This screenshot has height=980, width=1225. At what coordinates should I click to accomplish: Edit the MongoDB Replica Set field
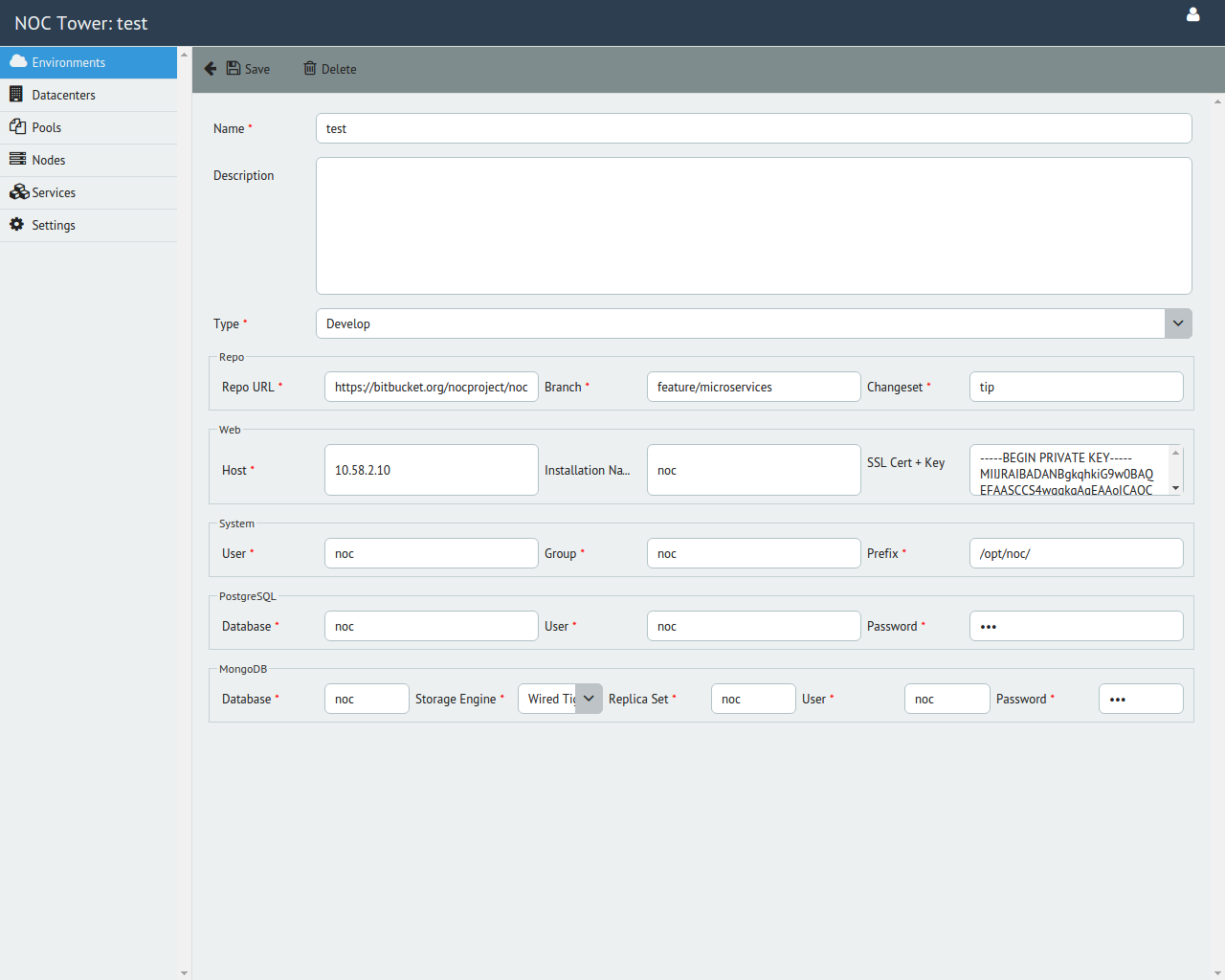coord(753,699)
